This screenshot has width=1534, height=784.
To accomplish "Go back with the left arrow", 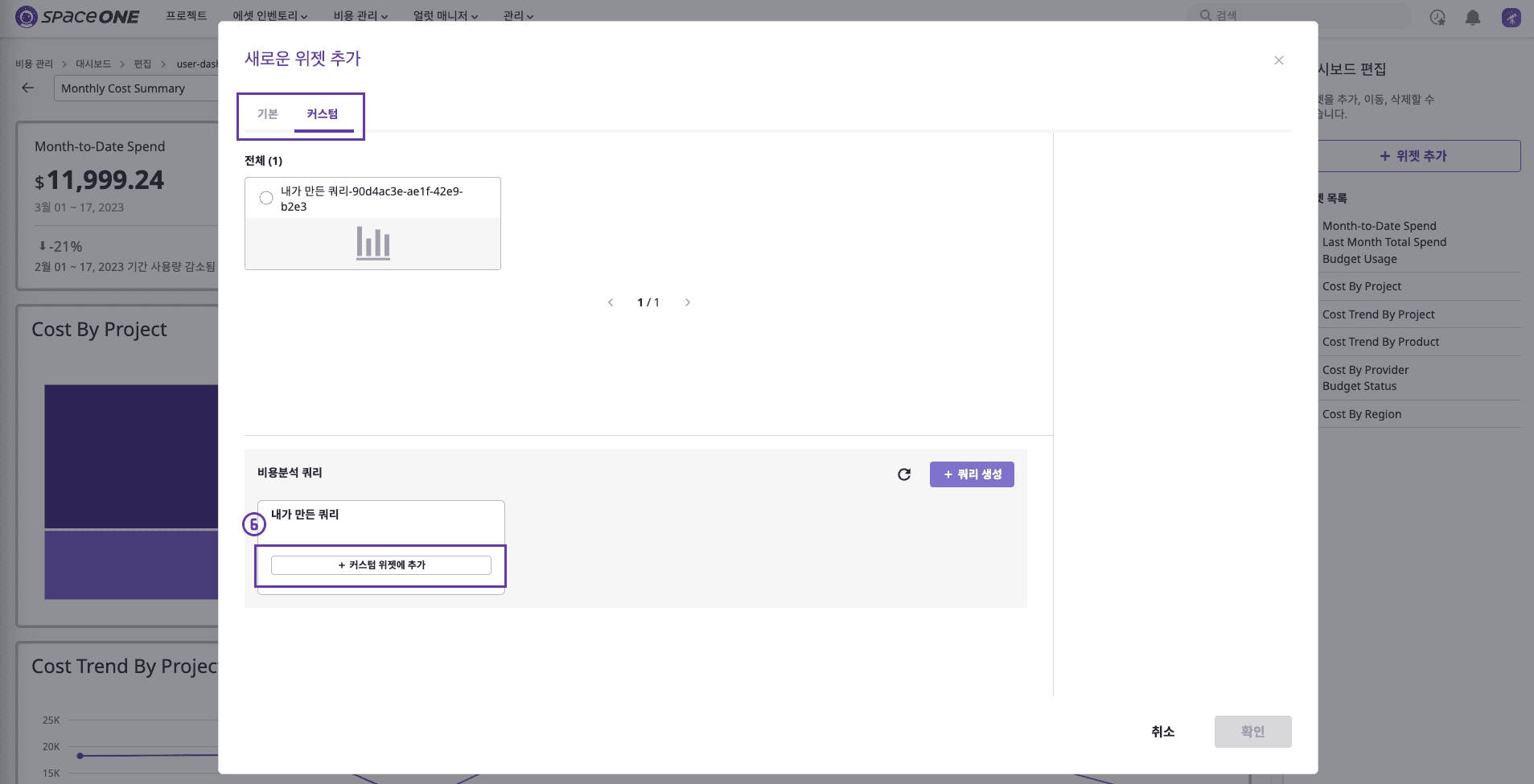I will tap(28, 88).
